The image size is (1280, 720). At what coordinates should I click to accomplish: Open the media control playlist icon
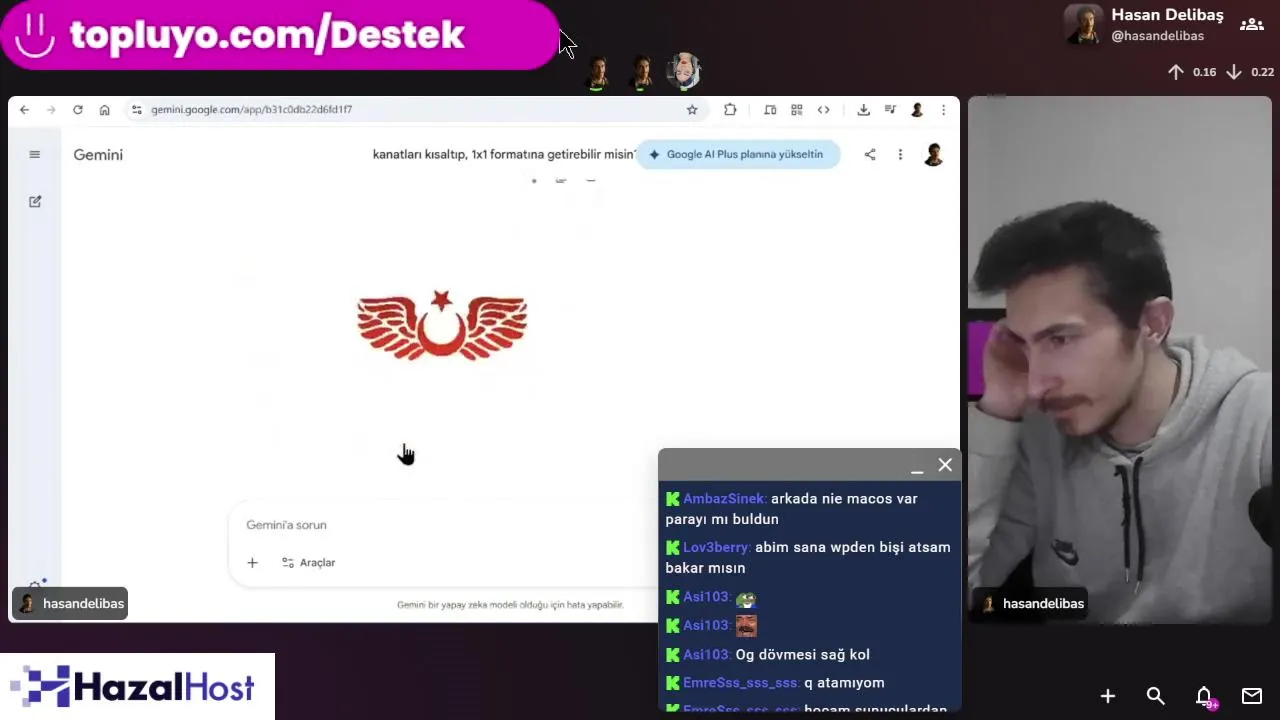(x=890, y=110)
